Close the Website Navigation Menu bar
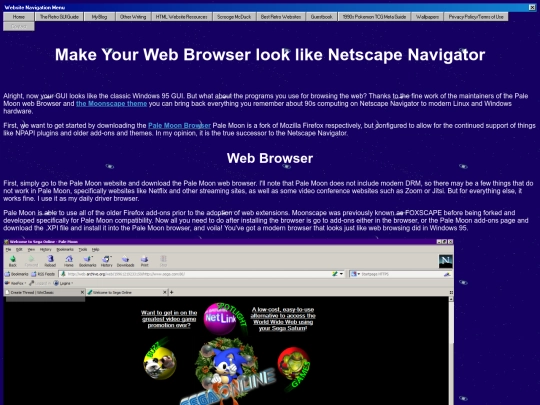The width and height of the screenshot is (540, 405). coord(532,7)
